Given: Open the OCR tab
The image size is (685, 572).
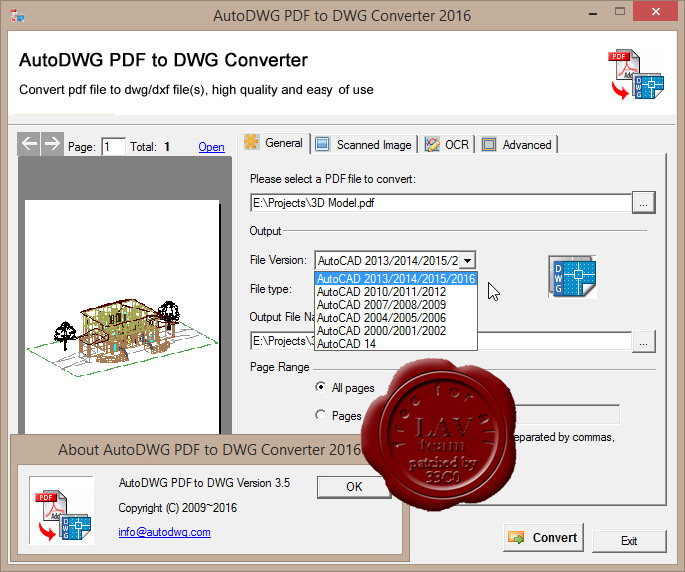Looking at the screenshot, I should coord(446,145).
